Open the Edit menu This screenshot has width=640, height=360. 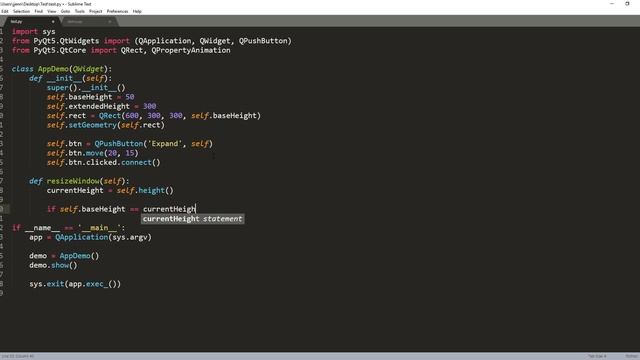tap(5, 11)
